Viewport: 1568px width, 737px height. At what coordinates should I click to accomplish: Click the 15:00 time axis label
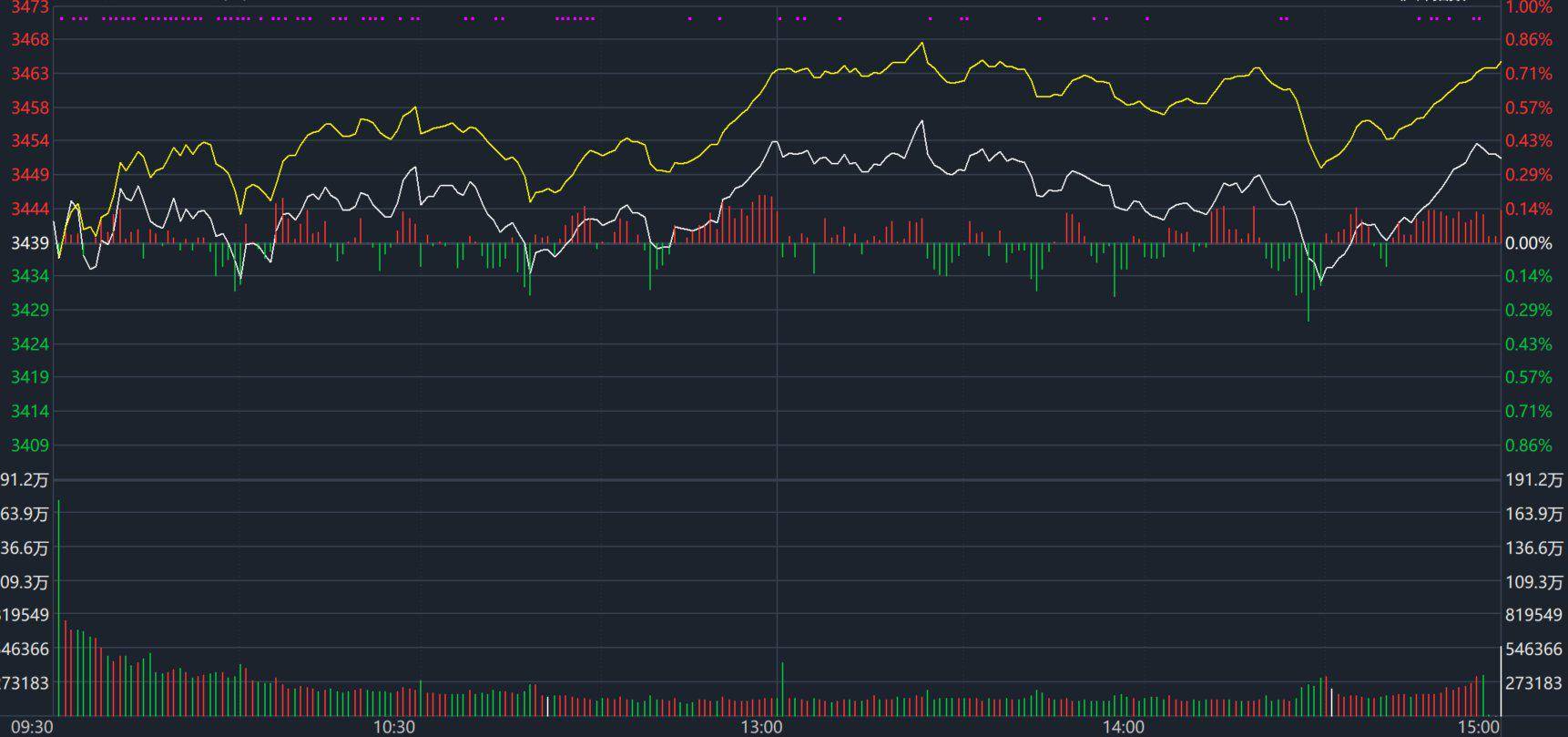(1478, 727)
